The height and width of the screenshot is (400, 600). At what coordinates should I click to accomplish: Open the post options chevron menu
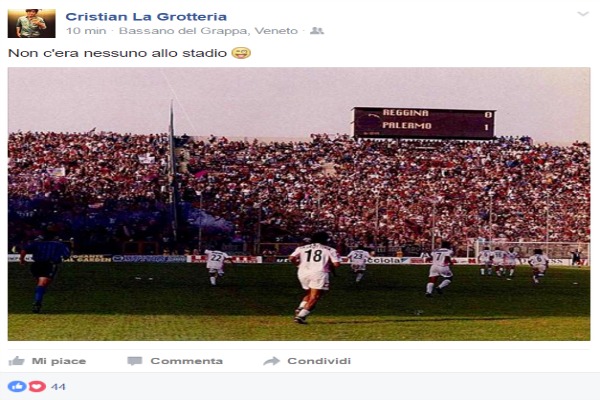coord(582,14)
